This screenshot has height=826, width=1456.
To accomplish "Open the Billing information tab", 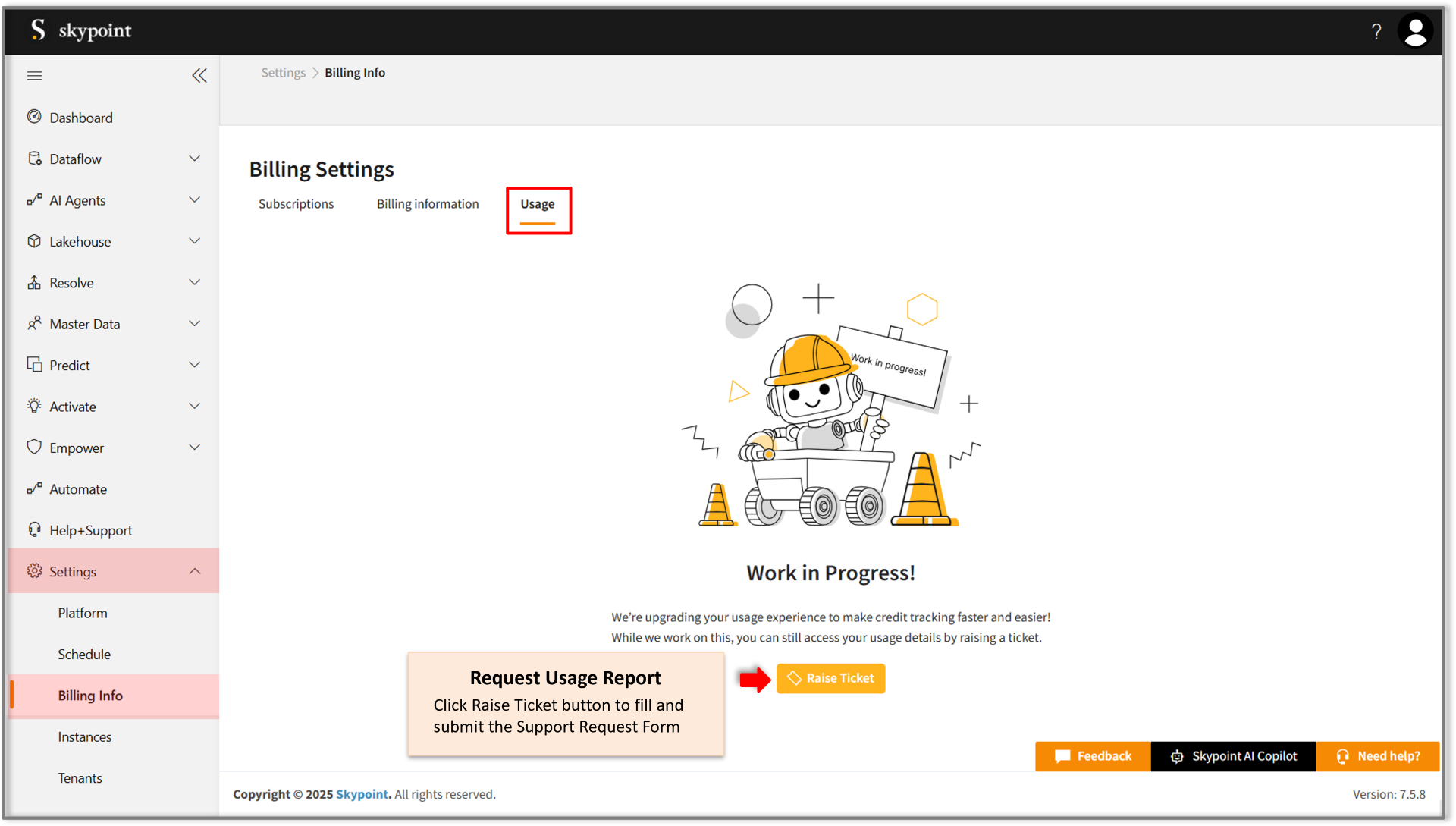I will (x=428, y=204).
